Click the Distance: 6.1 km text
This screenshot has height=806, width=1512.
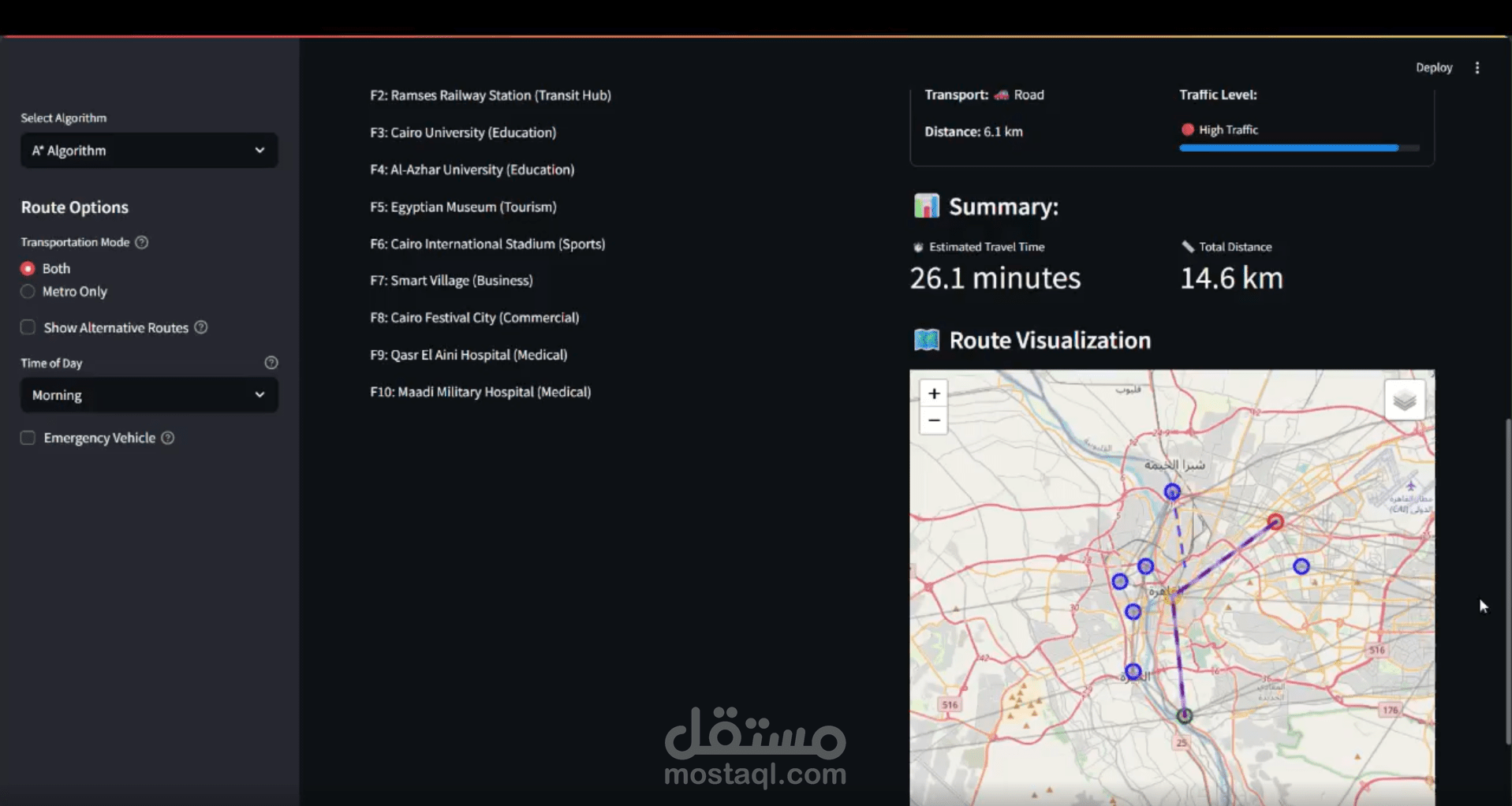[973, 132]
